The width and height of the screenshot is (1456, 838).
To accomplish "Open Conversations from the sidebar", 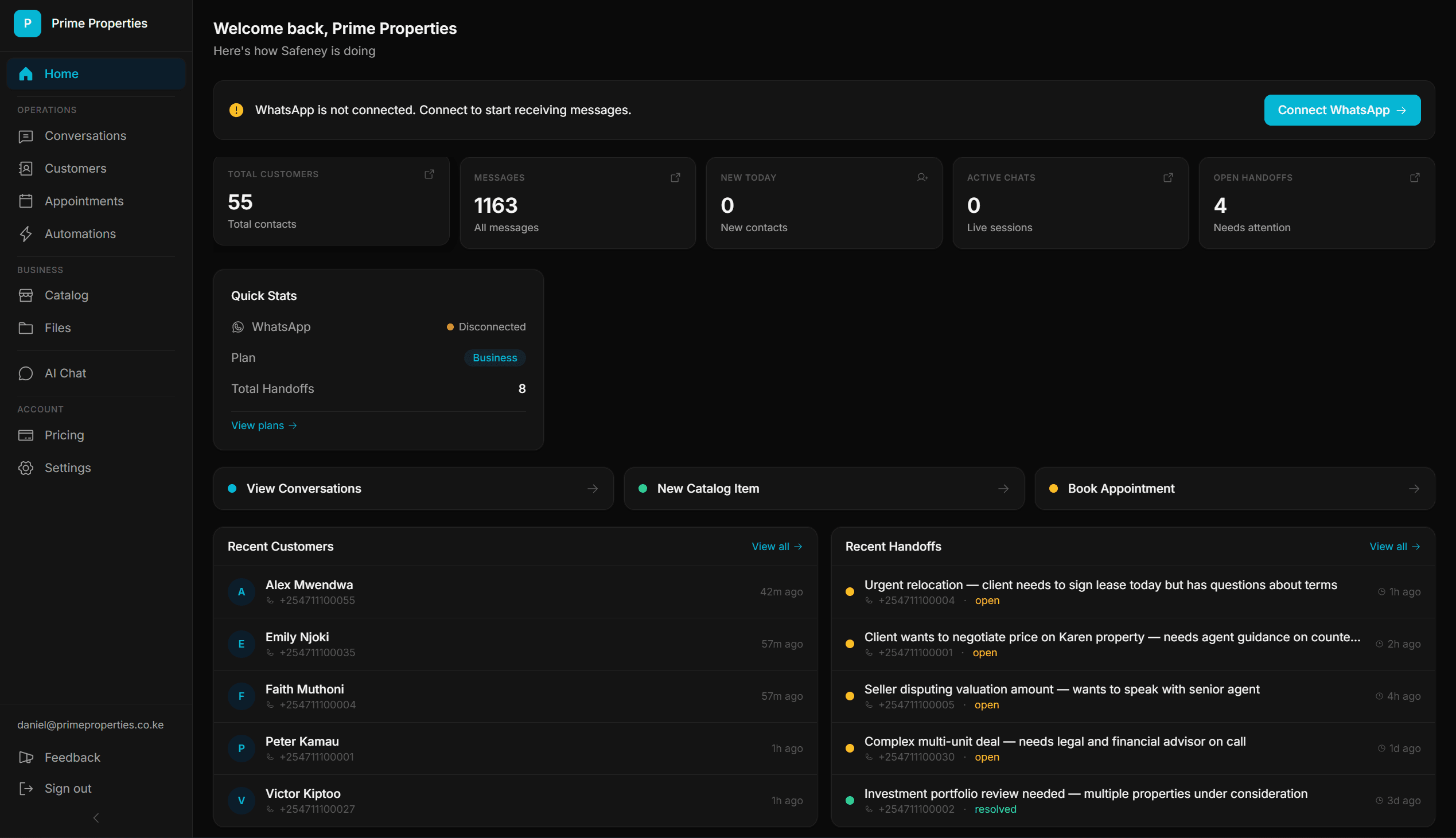I will coord(85,135).
